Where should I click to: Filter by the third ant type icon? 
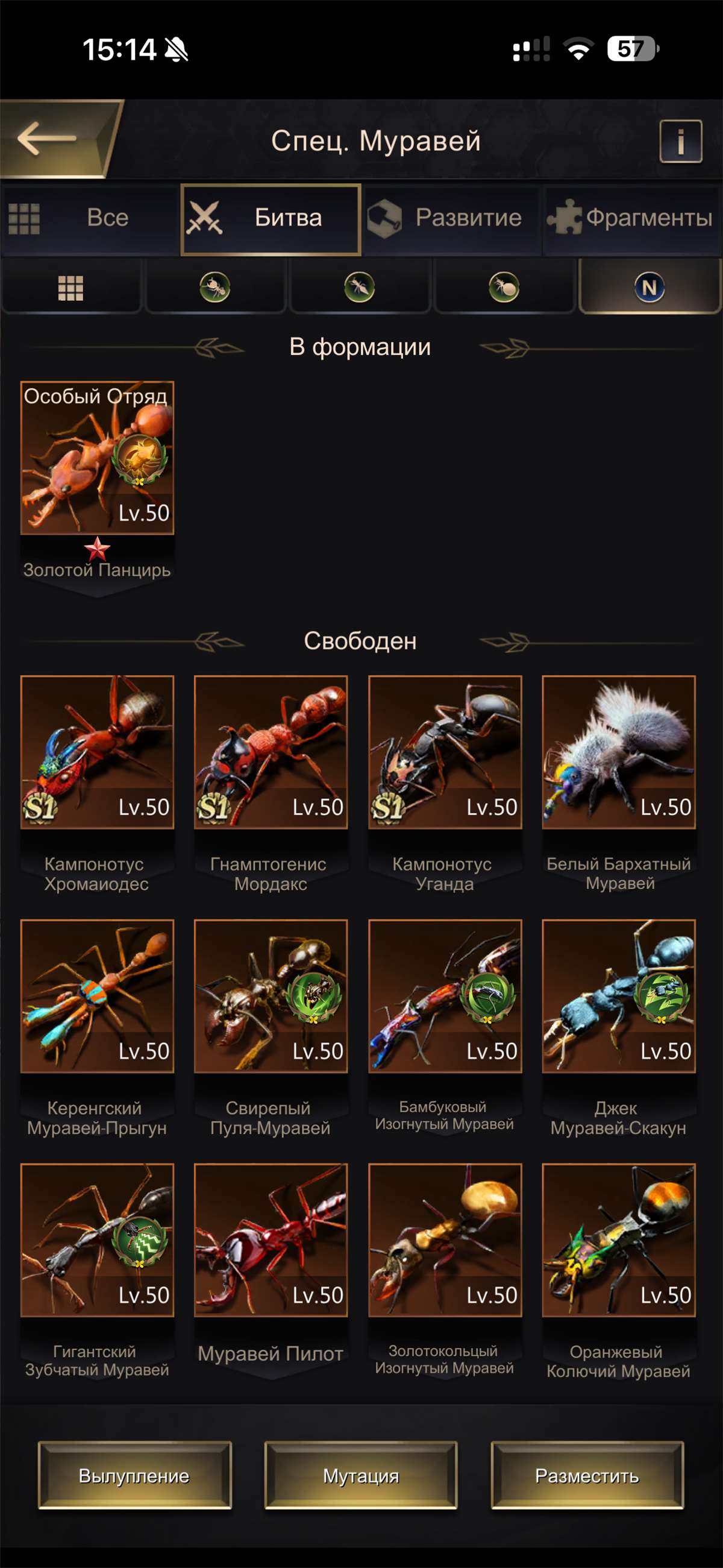click(x=504, y=288)
